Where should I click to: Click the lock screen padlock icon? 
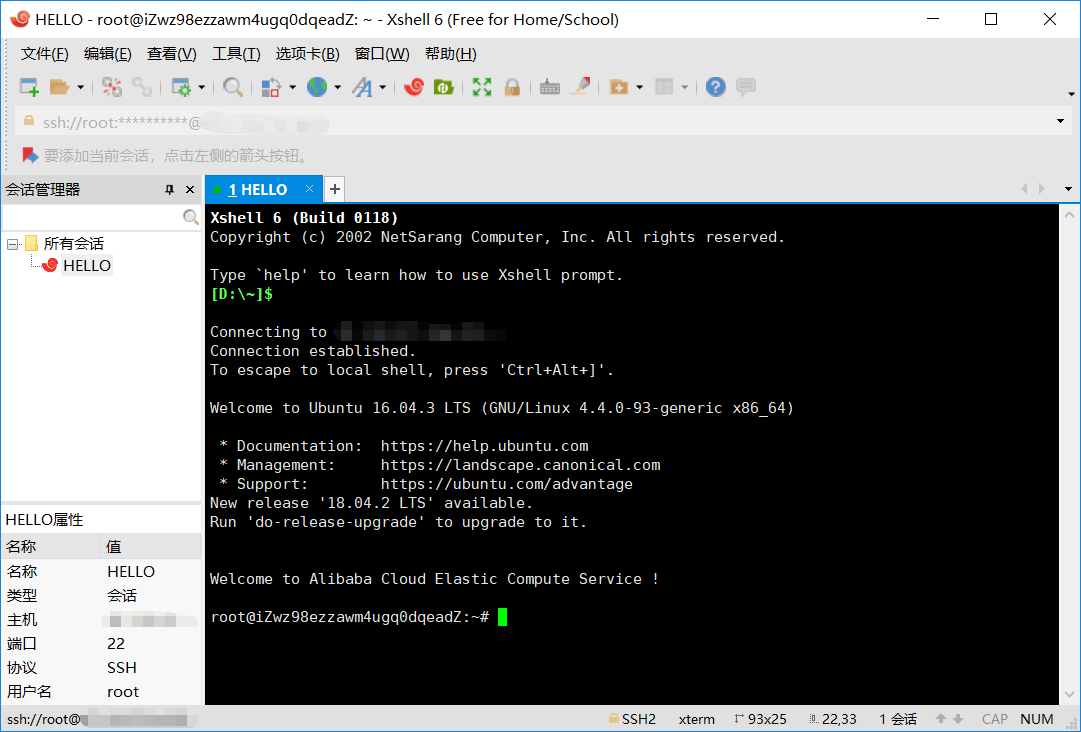click(512, 87)
